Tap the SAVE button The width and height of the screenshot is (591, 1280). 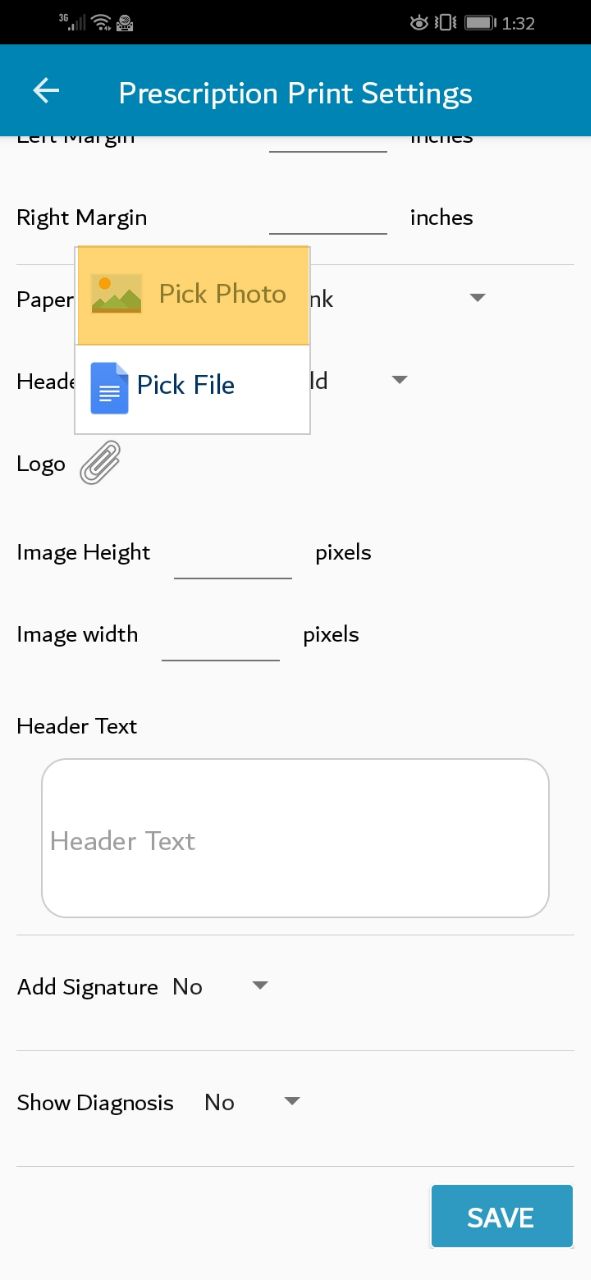(502, 1216)
